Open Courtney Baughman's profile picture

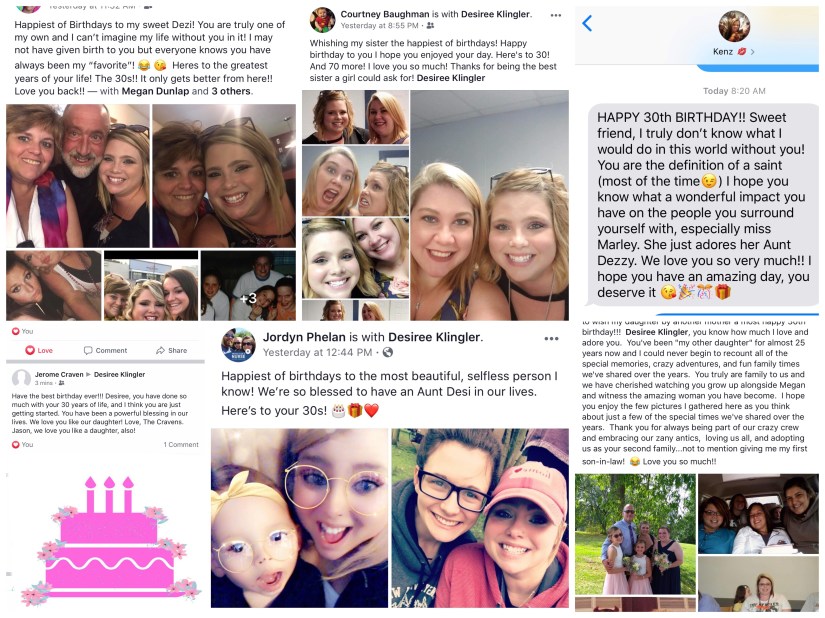click(322, 20)
